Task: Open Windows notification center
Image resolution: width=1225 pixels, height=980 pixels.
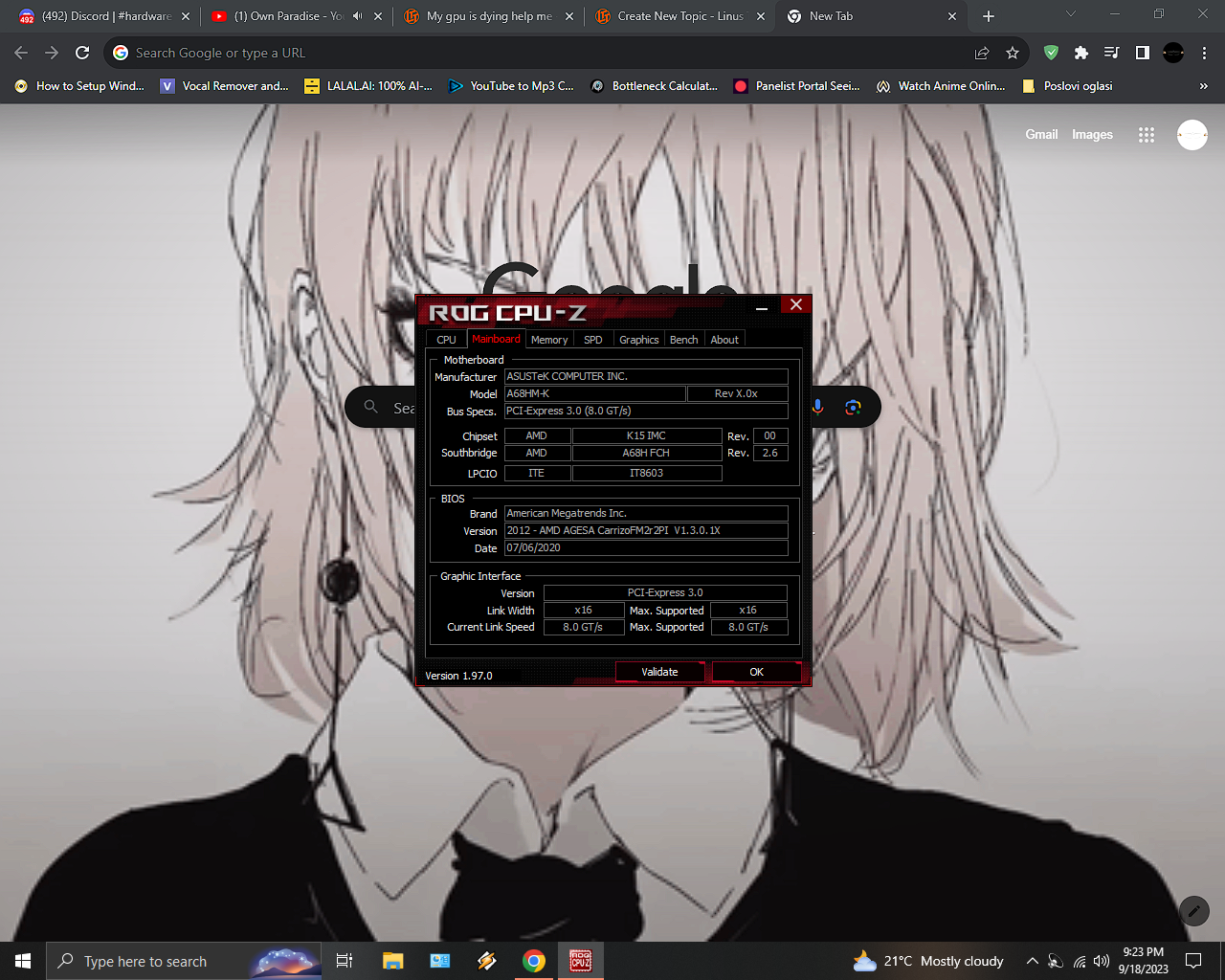Action: point(1193,961)
